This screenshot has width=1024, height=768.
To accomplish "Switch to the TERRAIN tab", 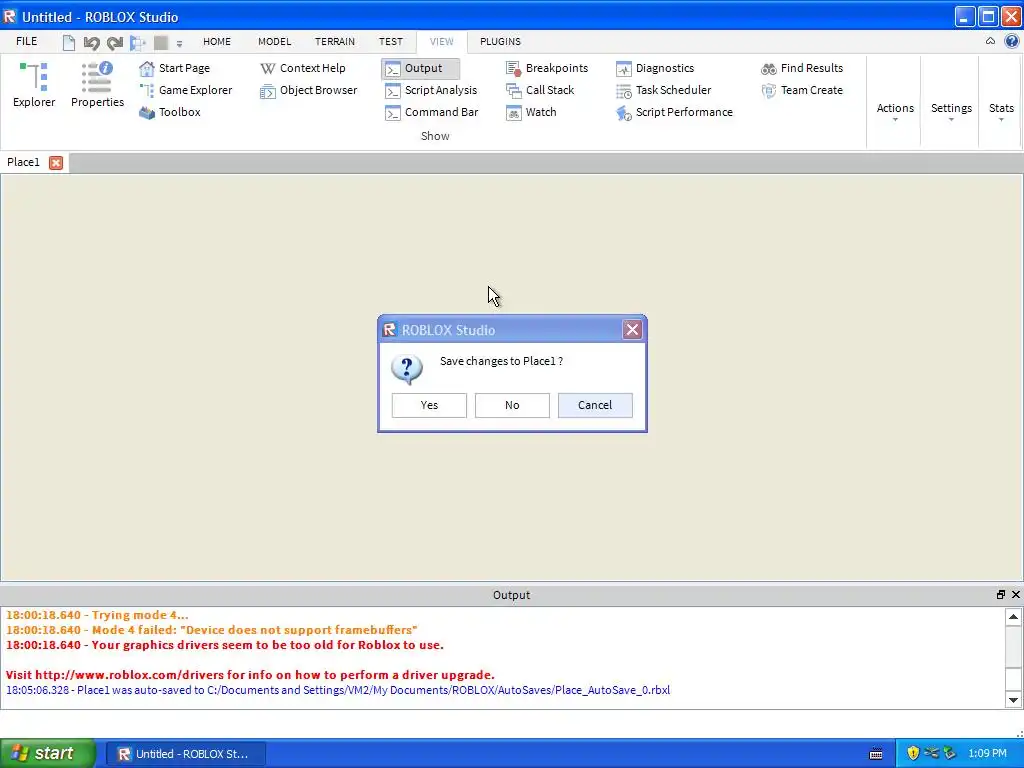I will (335, 41).
